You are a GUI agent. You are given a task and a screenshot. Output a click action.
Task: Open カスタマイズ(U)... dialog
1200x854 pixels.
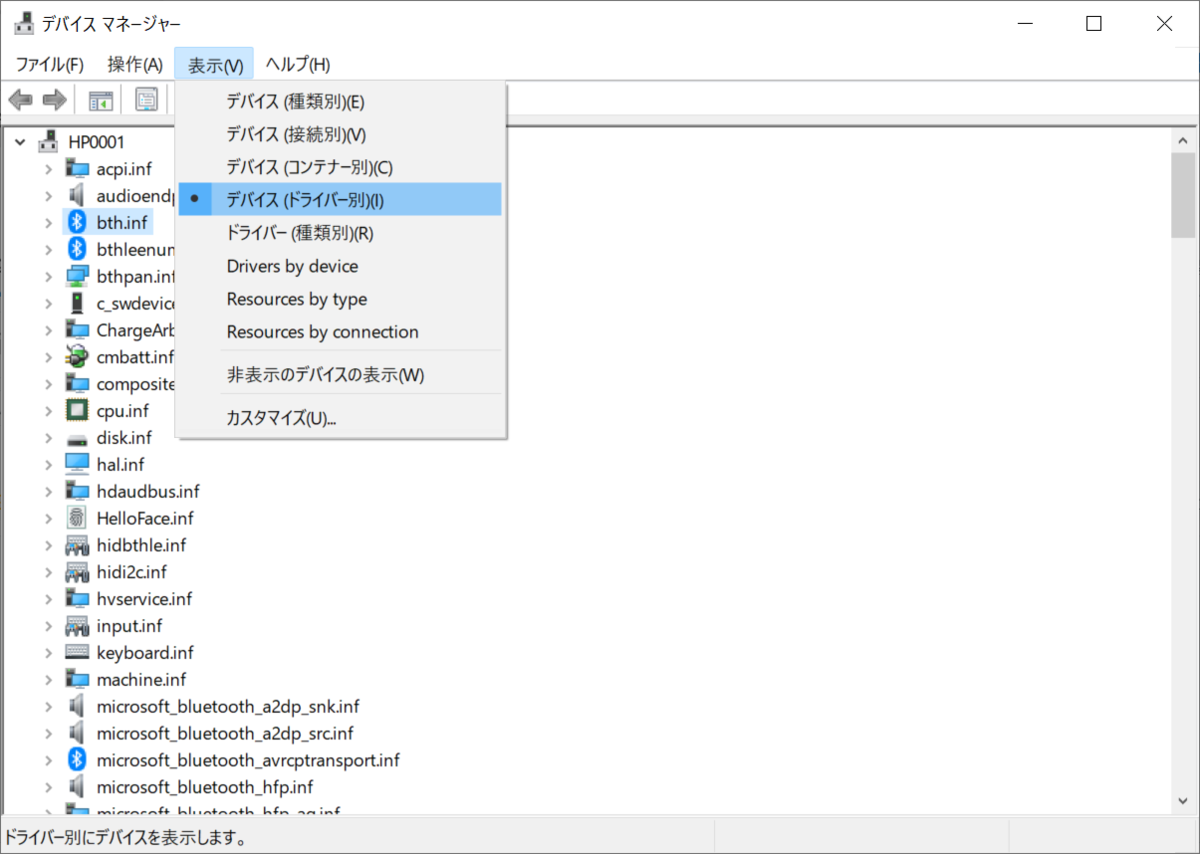[x=340, y=418]
